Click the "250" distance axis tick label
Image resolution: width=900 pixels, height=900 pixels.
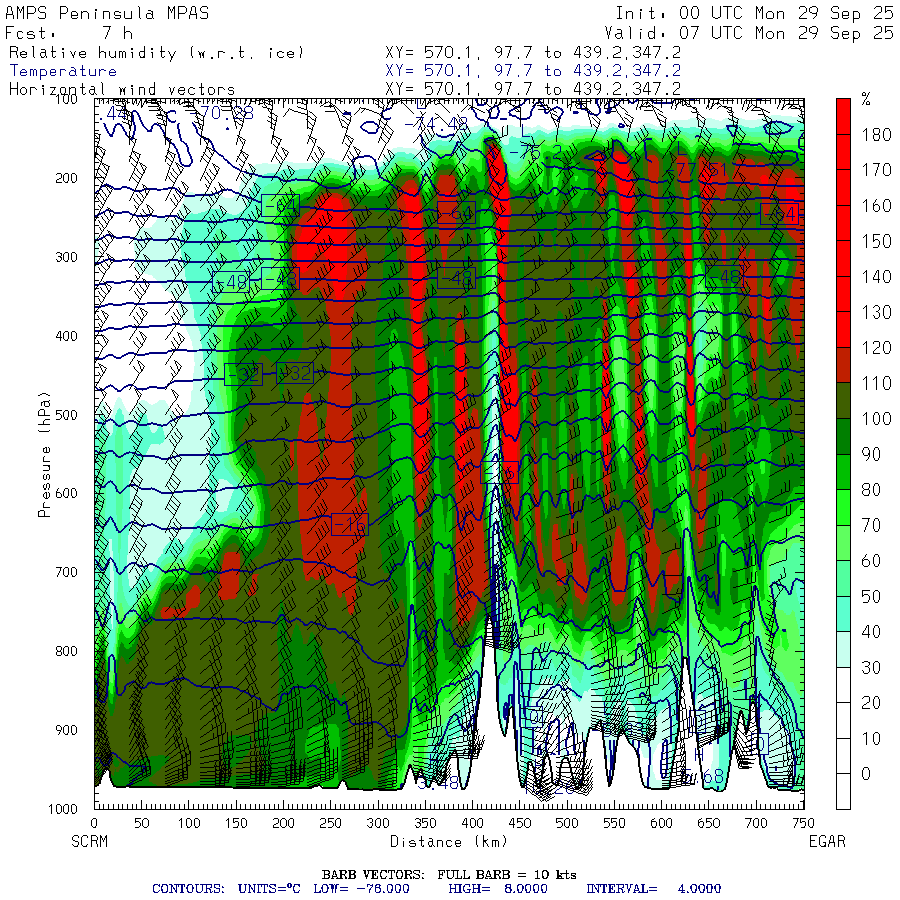[331, 823]
